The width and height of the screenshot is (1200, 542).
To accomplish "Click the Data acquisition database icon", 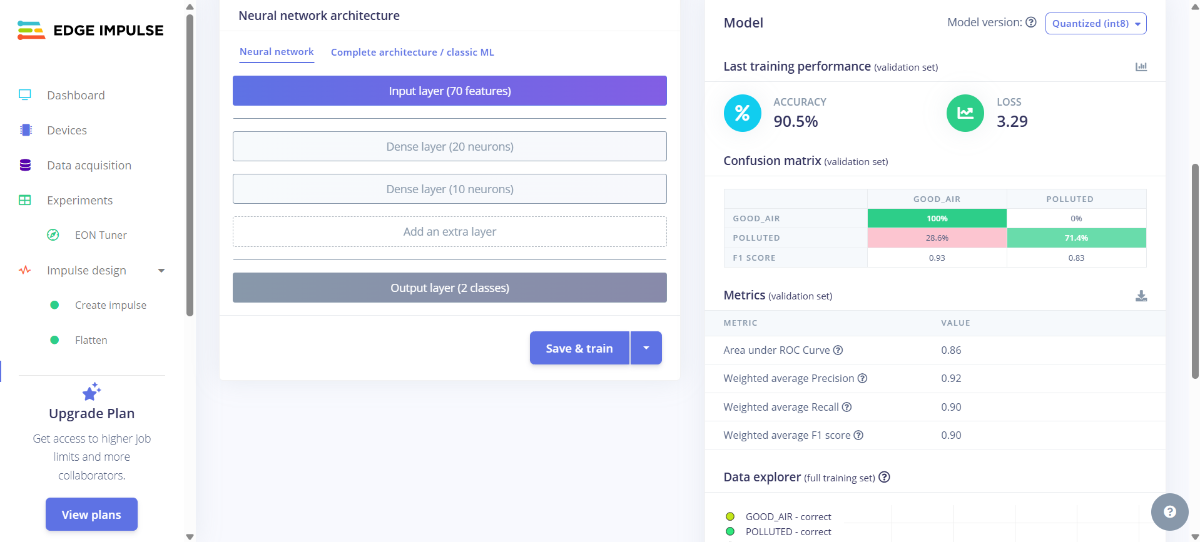I will click(x=26, y=165).
